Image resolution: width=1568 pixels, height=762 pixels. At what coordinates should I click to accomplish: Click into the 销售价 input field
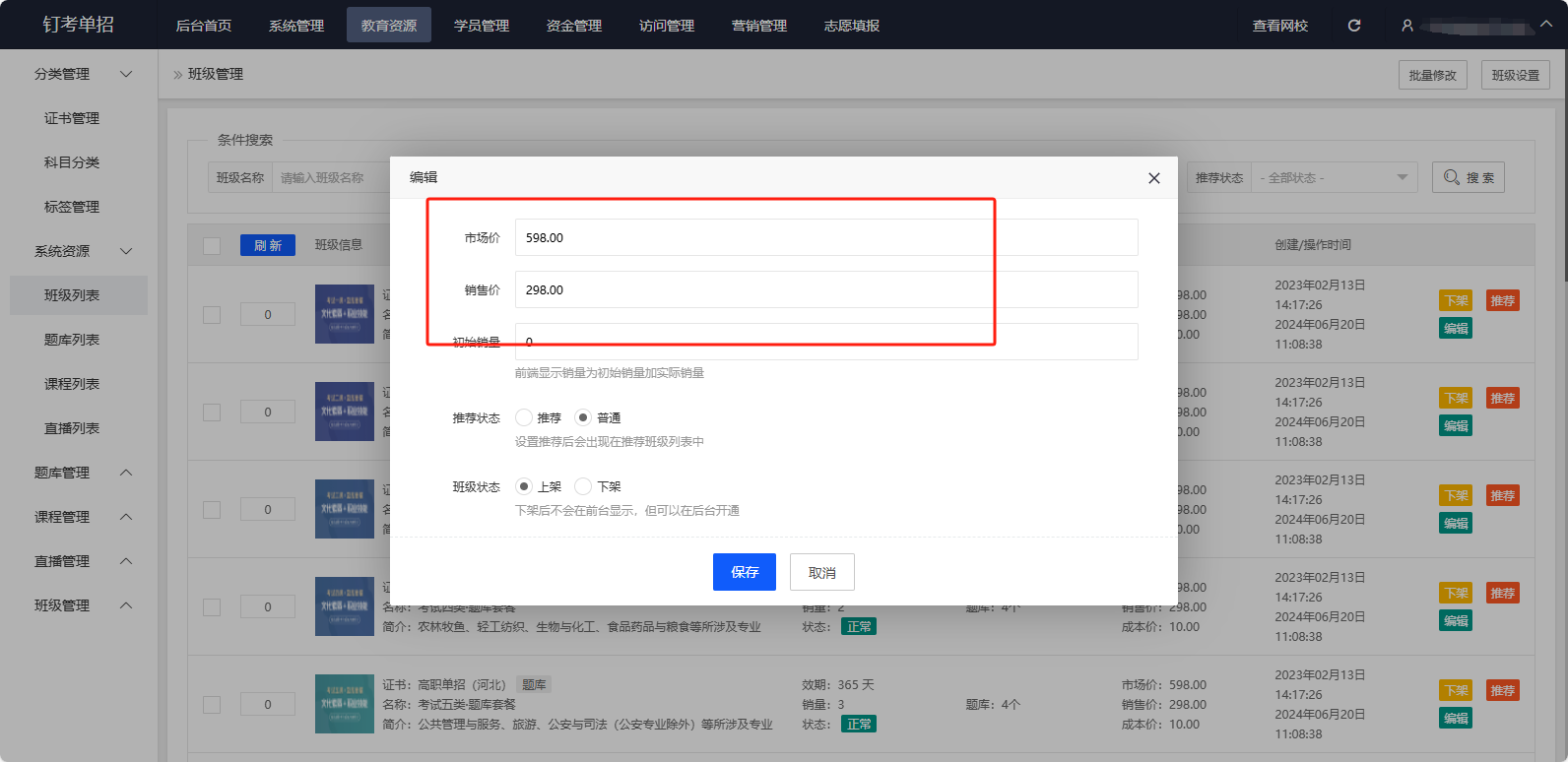pos(826,289)
